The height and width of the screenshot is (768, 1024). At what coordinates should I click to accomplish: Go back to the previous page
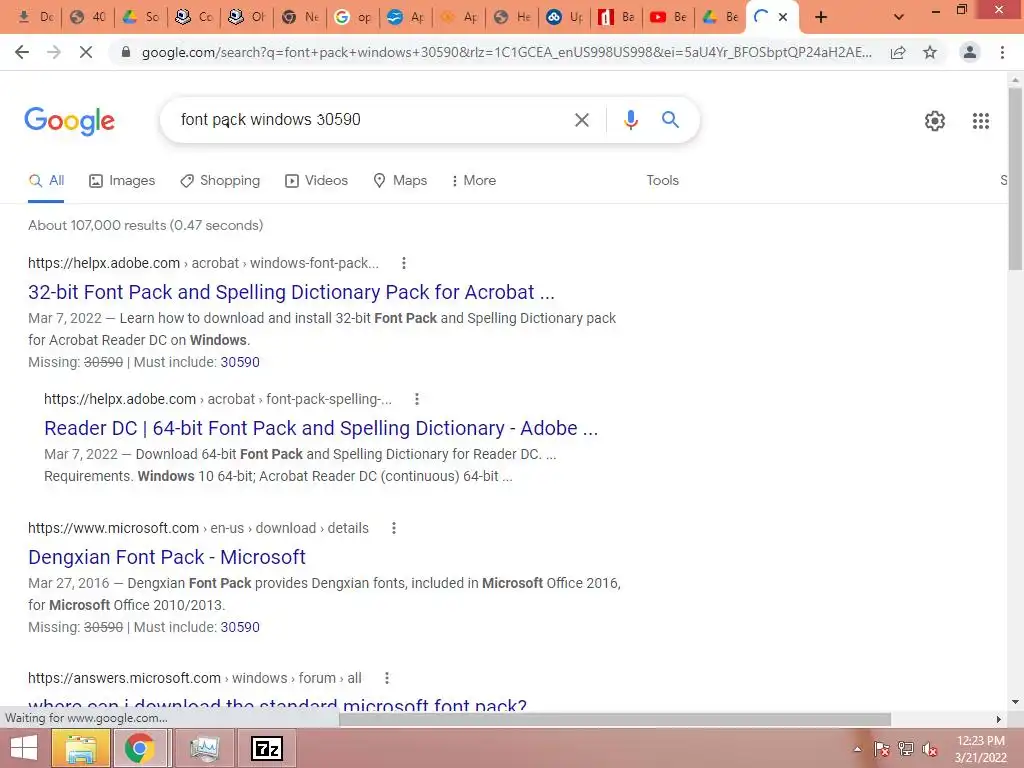22,52
